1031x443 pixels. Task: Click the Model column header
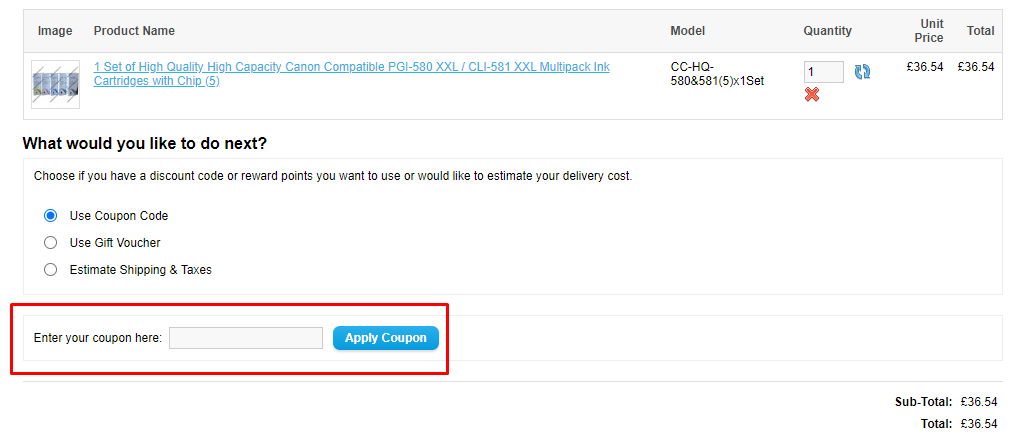pos(688,31)
